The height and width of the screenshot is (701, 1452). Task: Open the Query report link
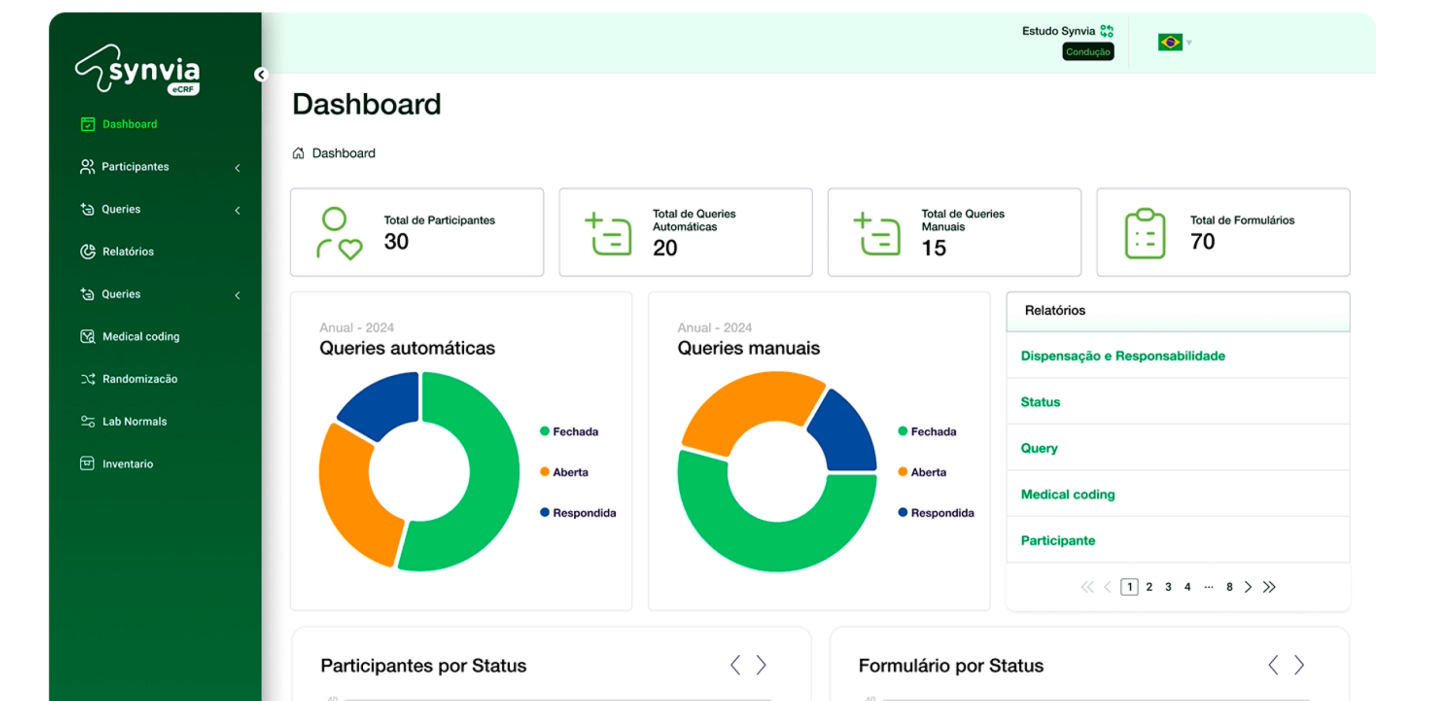1039,448
